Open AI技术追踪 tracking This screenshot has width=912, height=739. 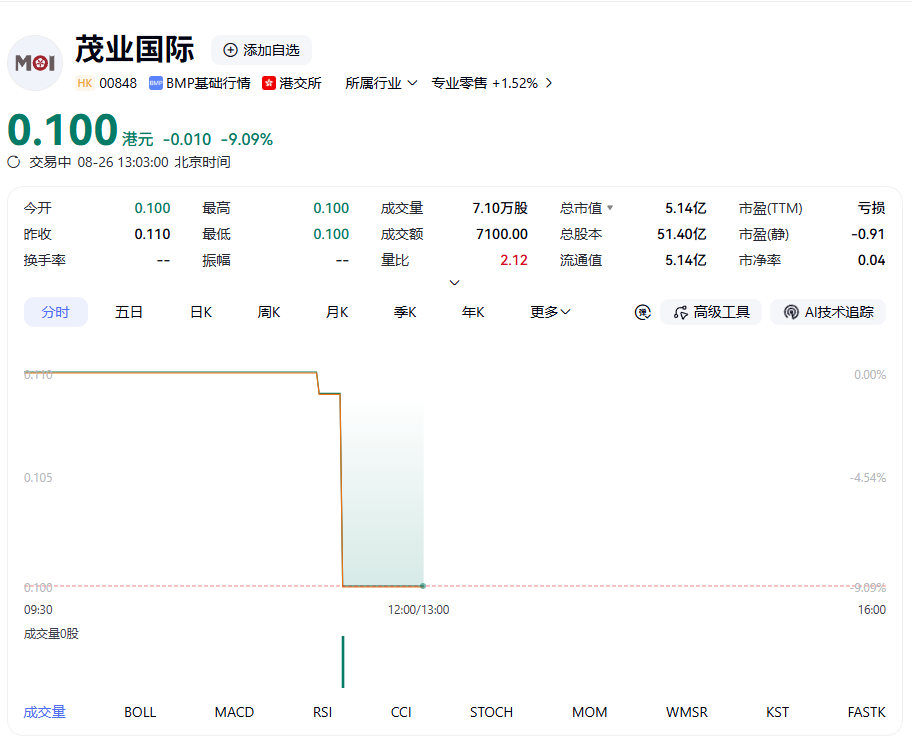tap(828, 312)
